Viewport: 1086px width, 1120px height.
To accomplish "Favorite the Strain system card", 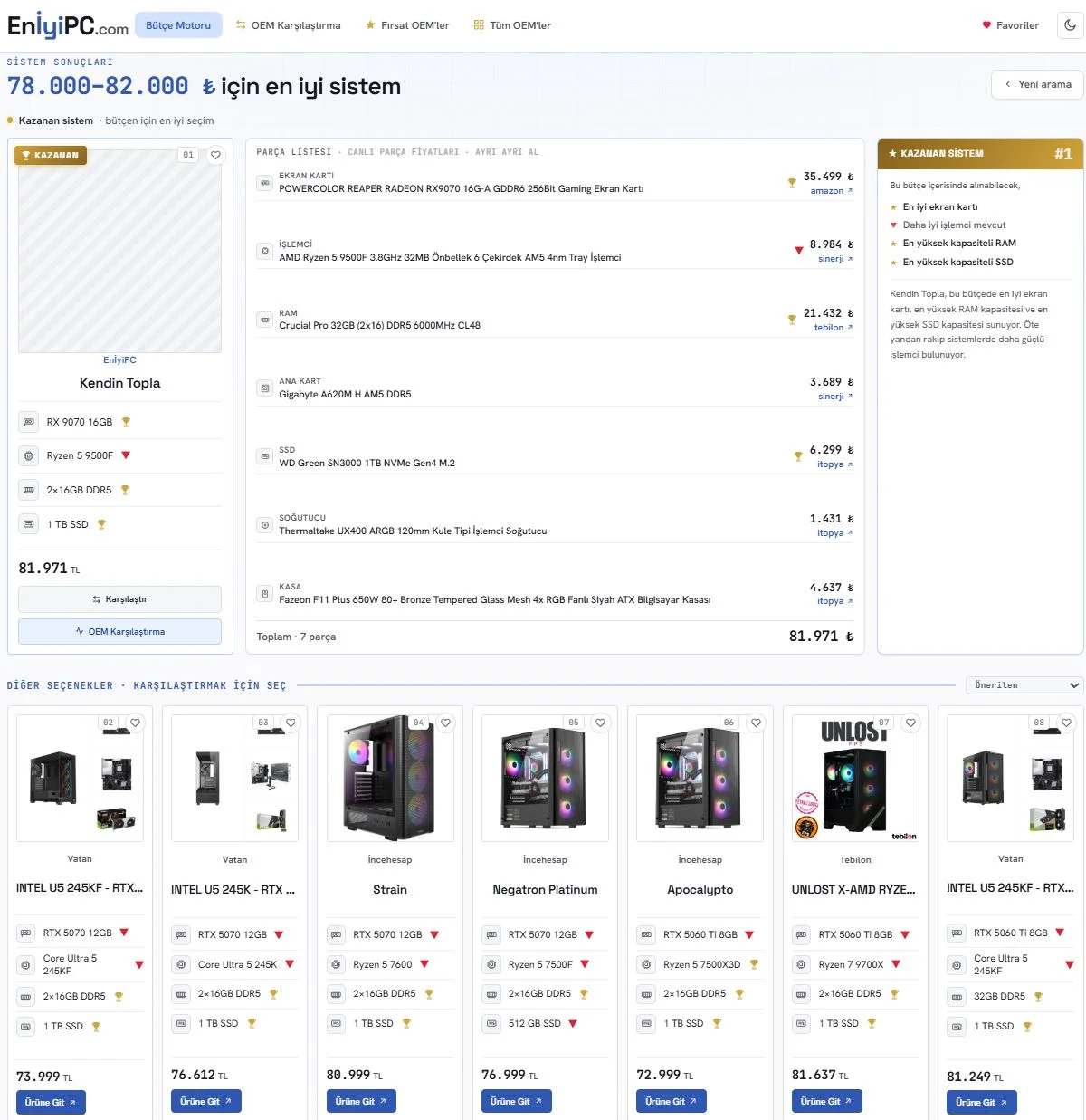I will (445, 723).
